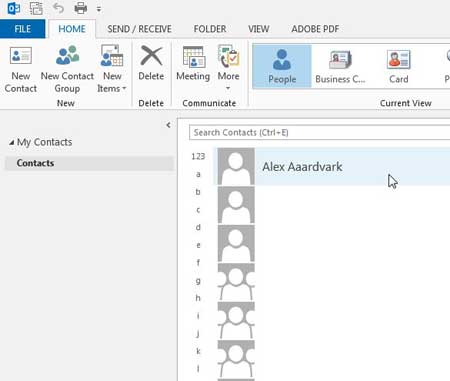Customize the Quick Access Toolbar dropdown
The image size is (450, 381).
coord(99,9)
